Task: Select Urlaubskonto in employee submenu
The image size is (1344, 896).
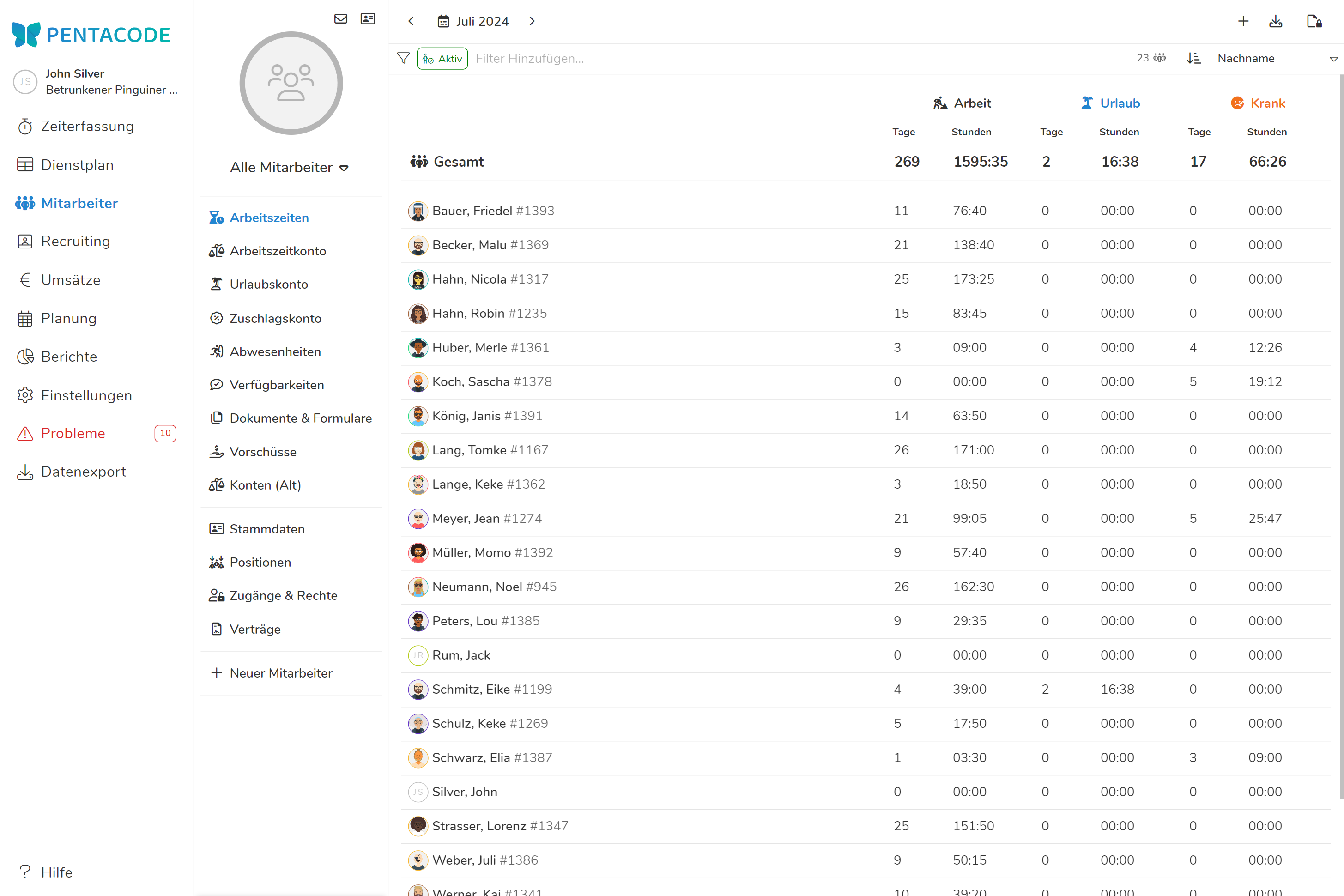Action: (x=269, y=284)
